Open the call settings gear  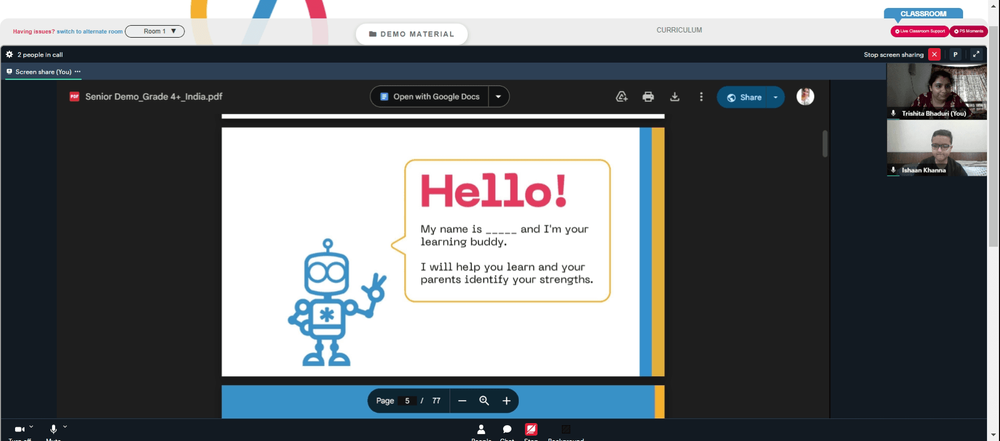10,55
